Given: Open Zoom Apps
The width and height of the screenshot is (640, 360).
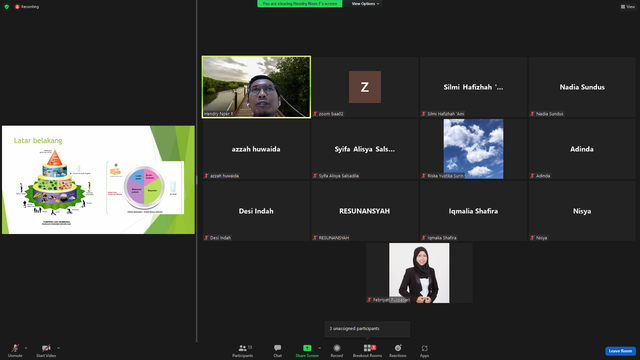Looking at the screenshot, I should [x=424, y=350].
